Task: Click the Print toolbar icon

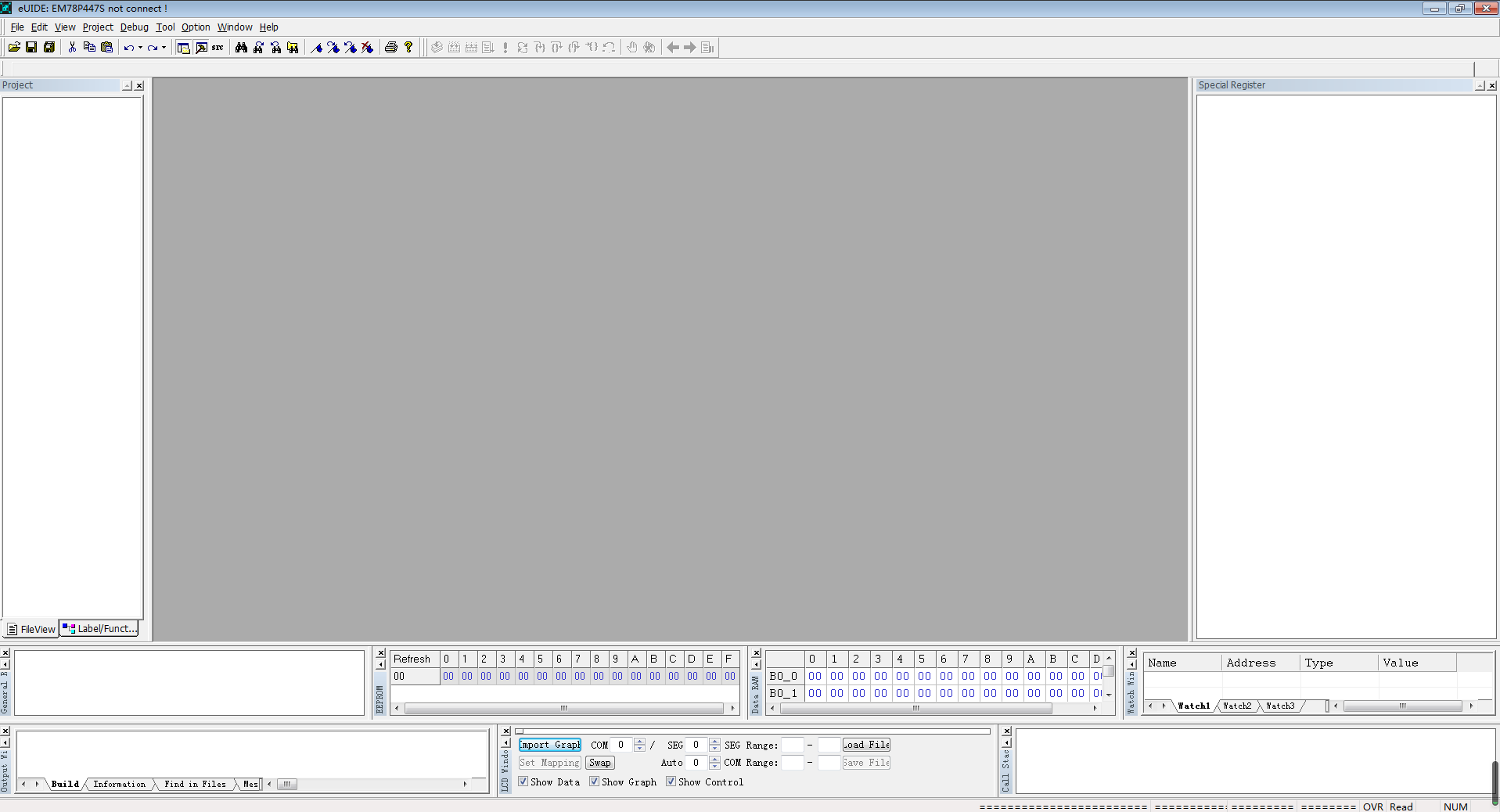Action: (391, 48)
